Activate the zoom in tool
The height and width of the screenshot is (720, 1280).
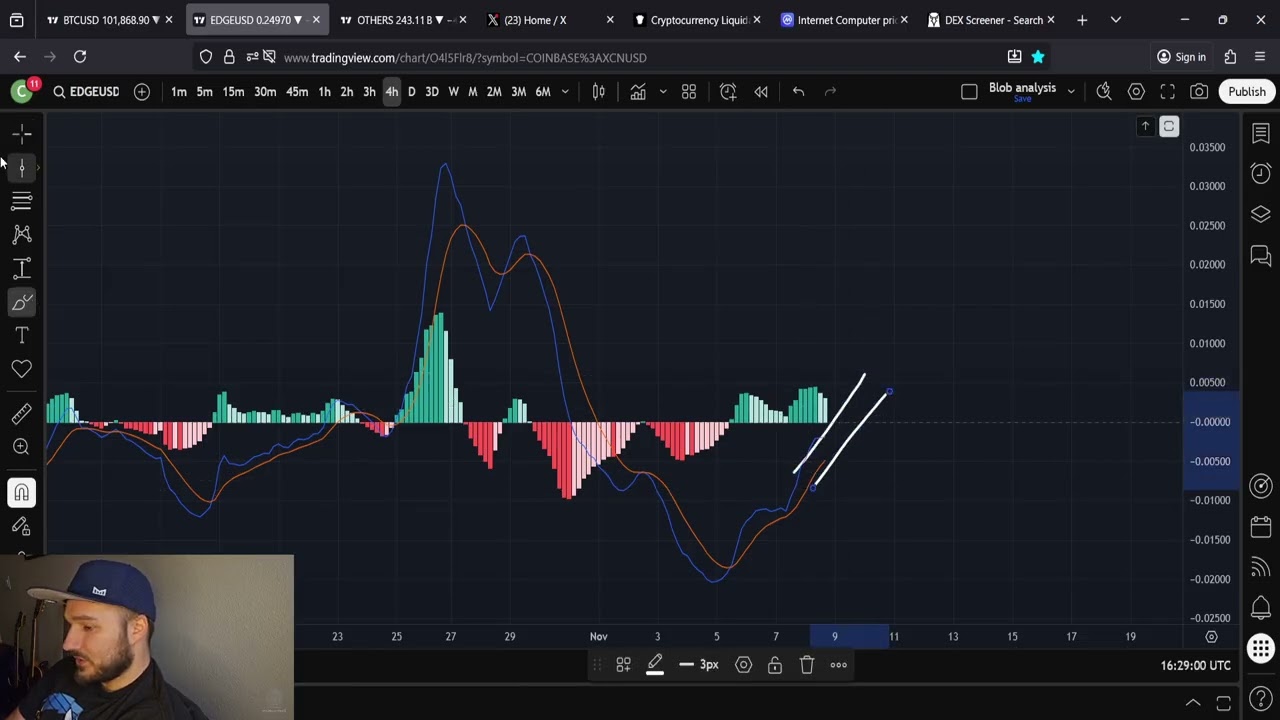click(x=22, y=447)
